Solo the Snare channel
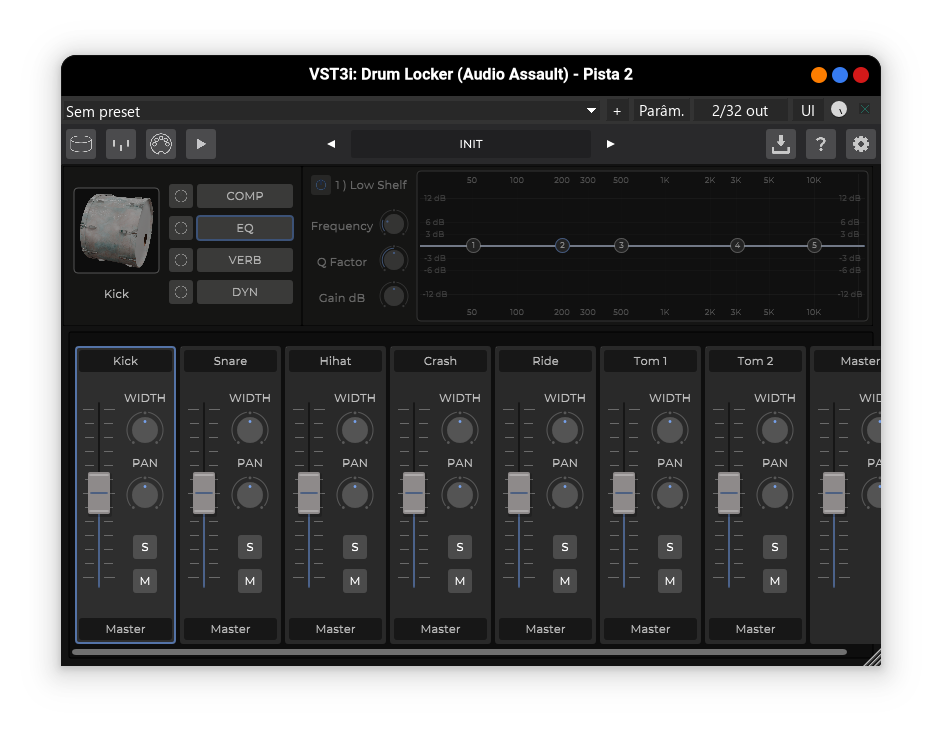 tap(249, 547)
